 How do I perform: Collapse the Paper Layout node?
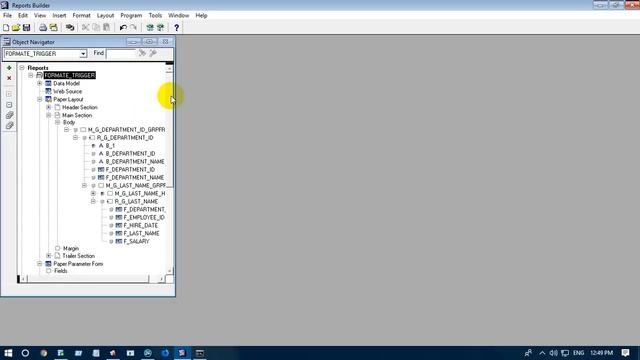pyautogui.click(x=40, y=99)
